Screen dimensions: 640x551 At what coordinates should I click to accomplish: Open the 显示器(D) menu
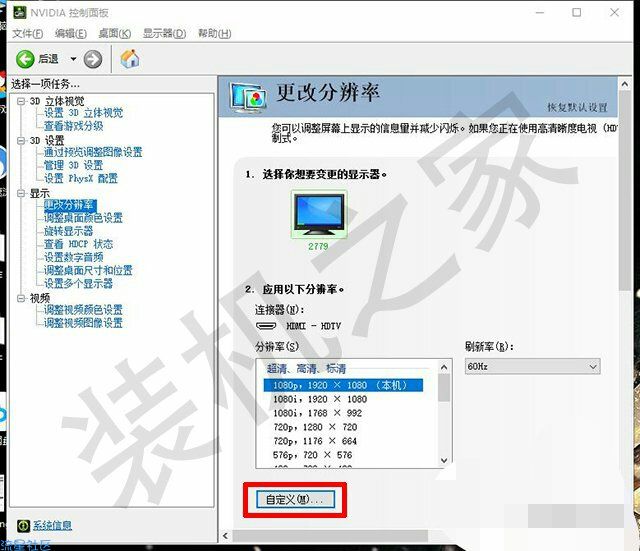click(x=164, y=33)
